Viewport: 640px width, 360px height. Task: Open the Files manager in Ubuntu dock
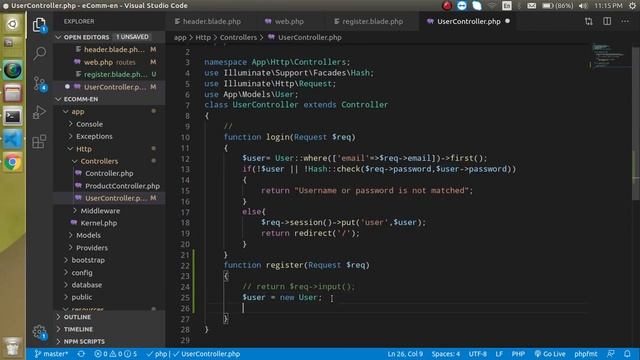13,93
